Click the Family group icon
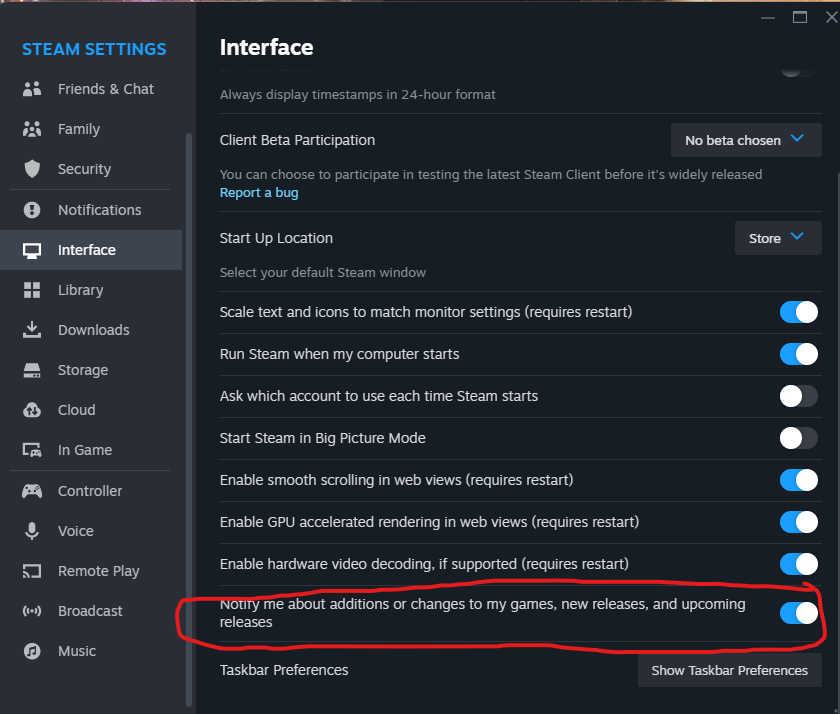The image size is (840, 714). [32, 129]
